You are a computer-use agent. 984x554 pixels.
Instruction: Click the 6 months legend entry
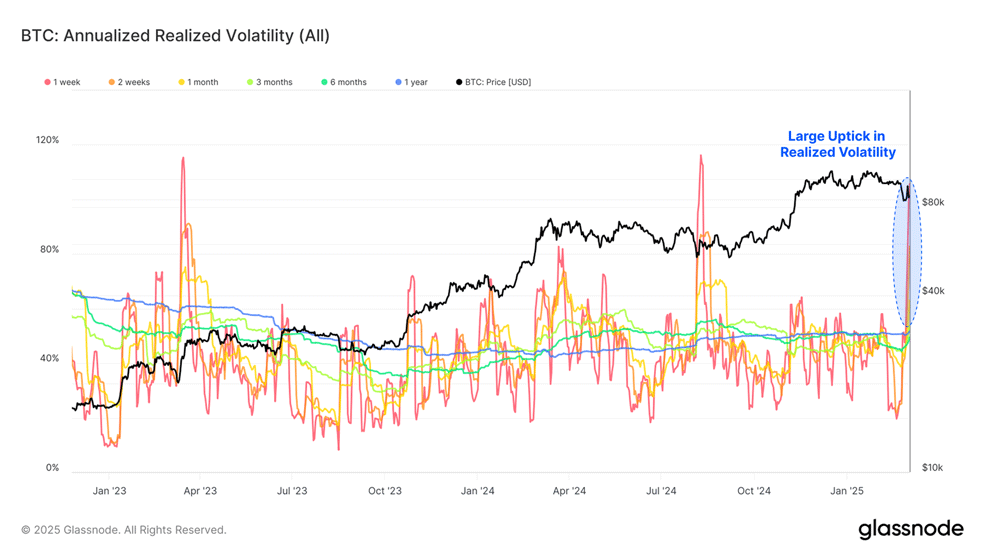[344, 82]
